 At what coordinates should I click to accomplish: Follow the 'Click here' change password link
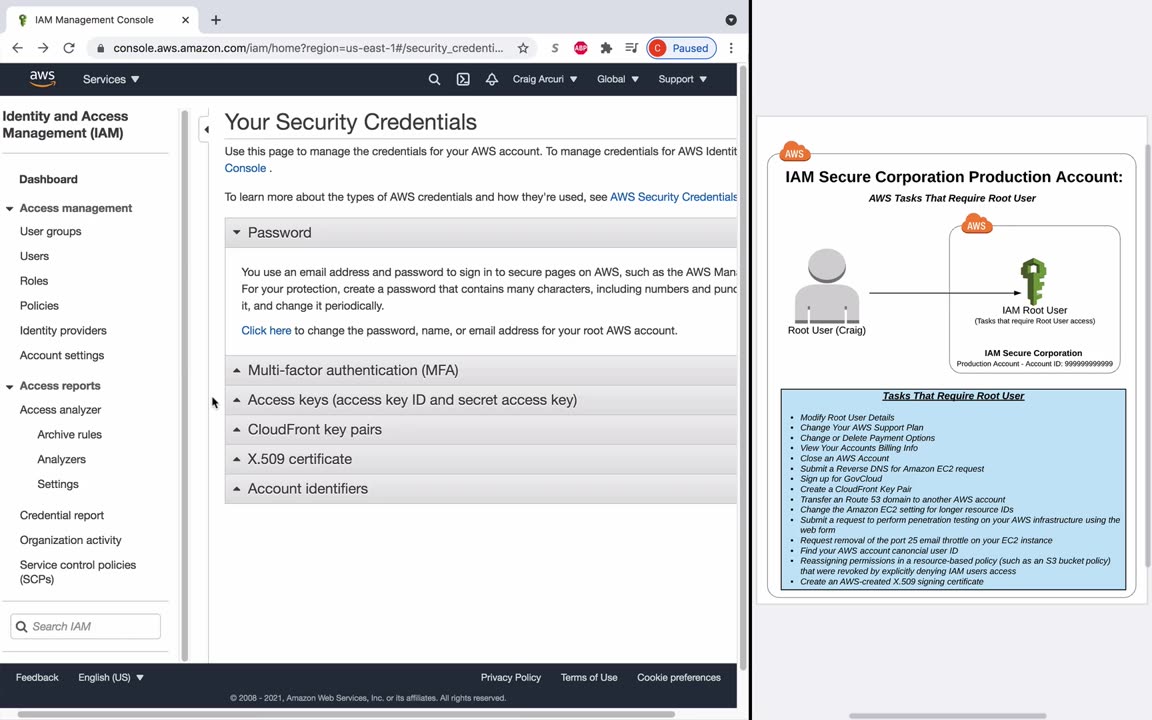266,331
